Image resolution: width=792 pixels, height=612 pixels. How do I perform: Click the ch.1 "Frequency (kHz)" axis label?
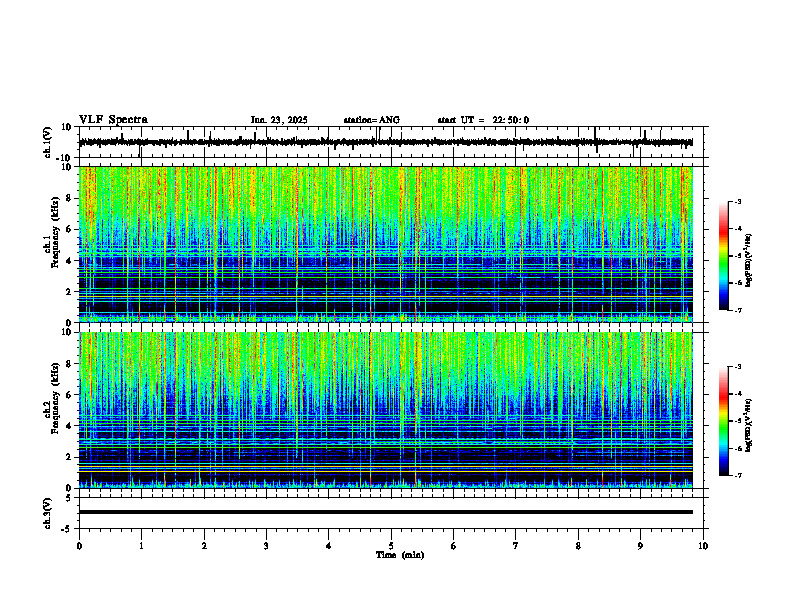55,233
